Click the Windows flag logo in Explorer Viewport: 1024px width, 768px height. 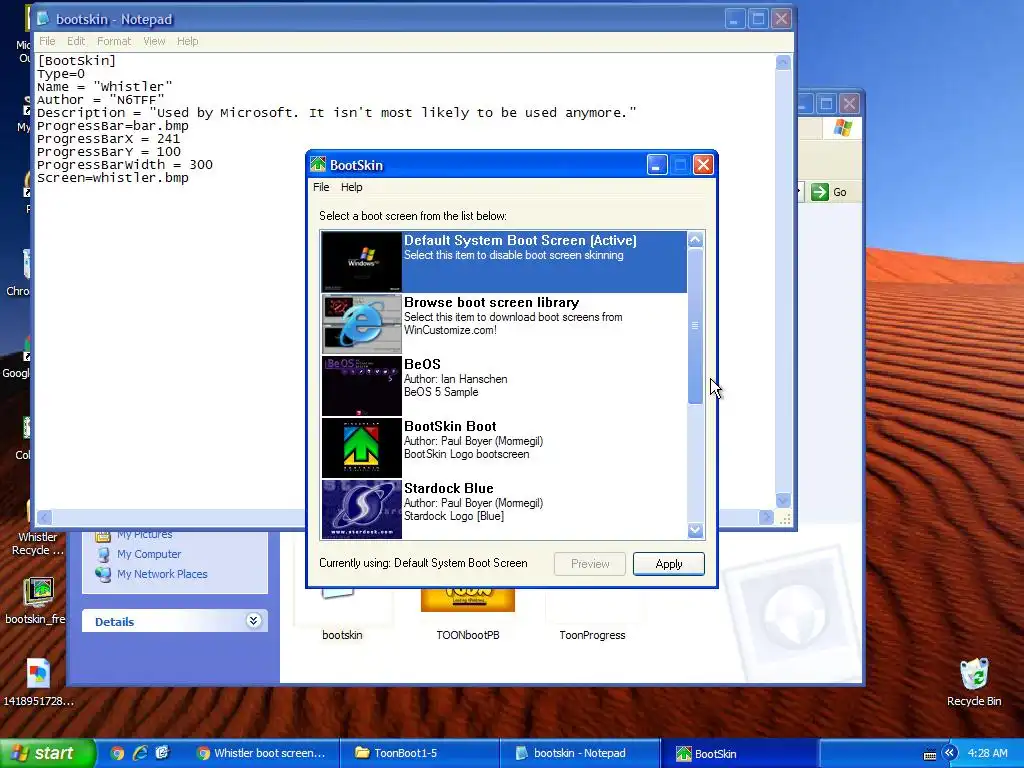842,127
